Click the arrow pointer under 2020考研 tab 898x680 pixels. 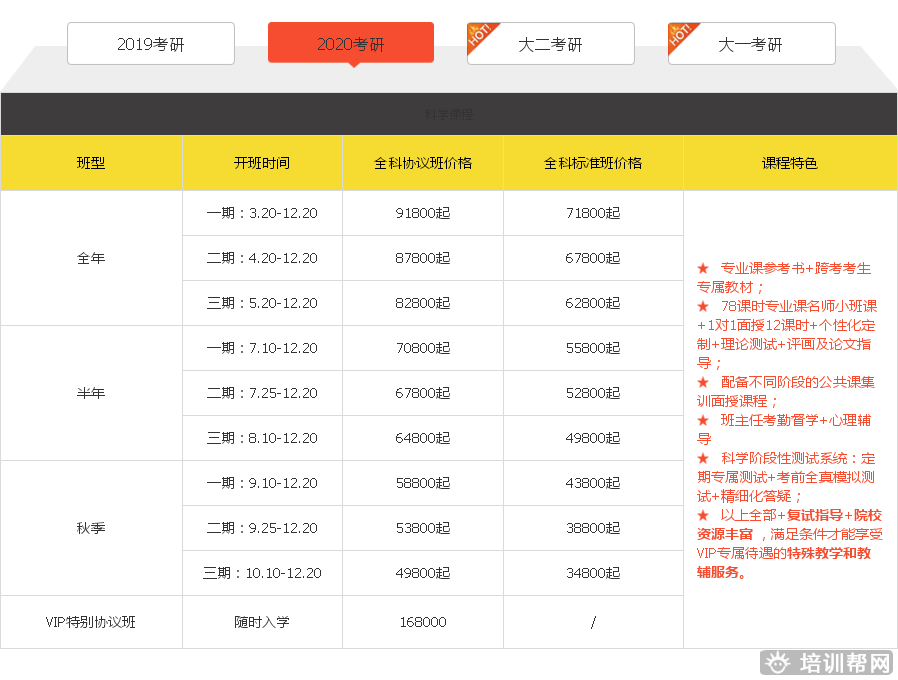(x=351, y=64)
